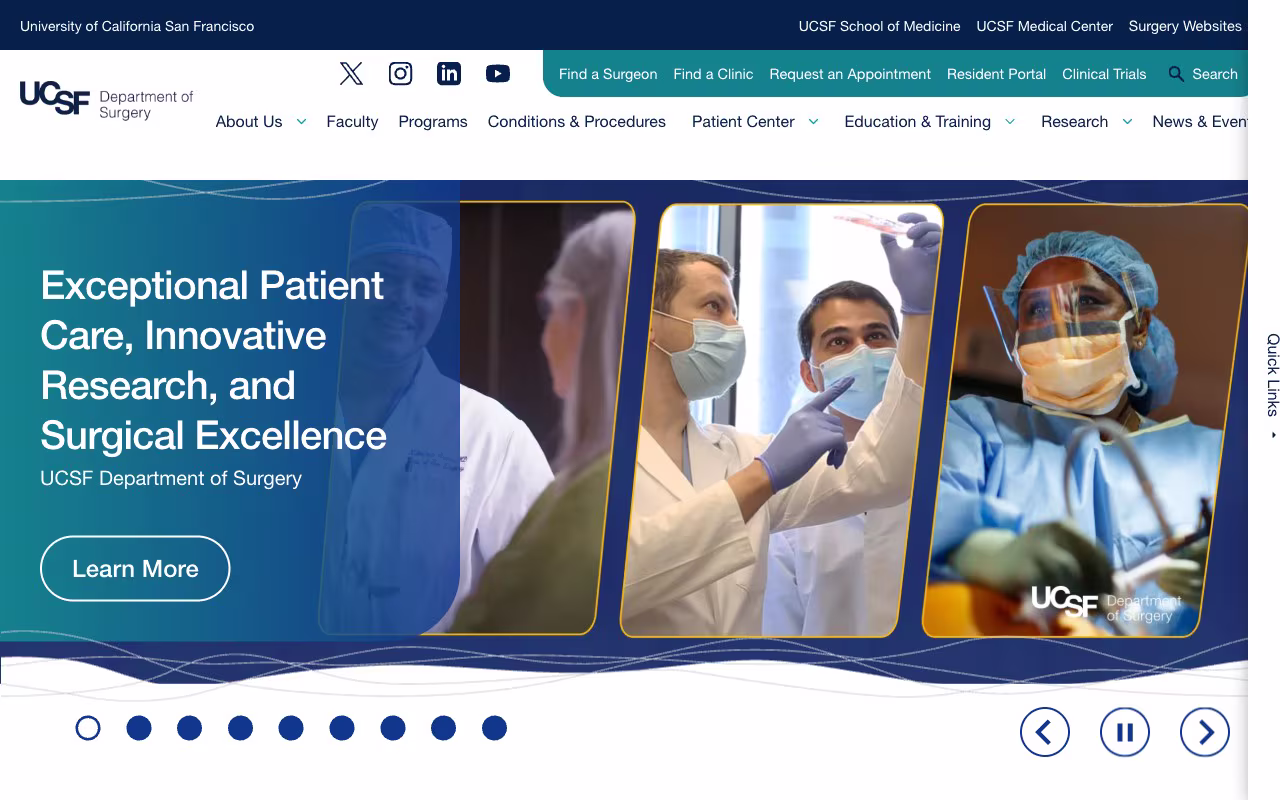1280x800 pixels.
Task: Open the Resident Portal link
Action: coord(996,74)
